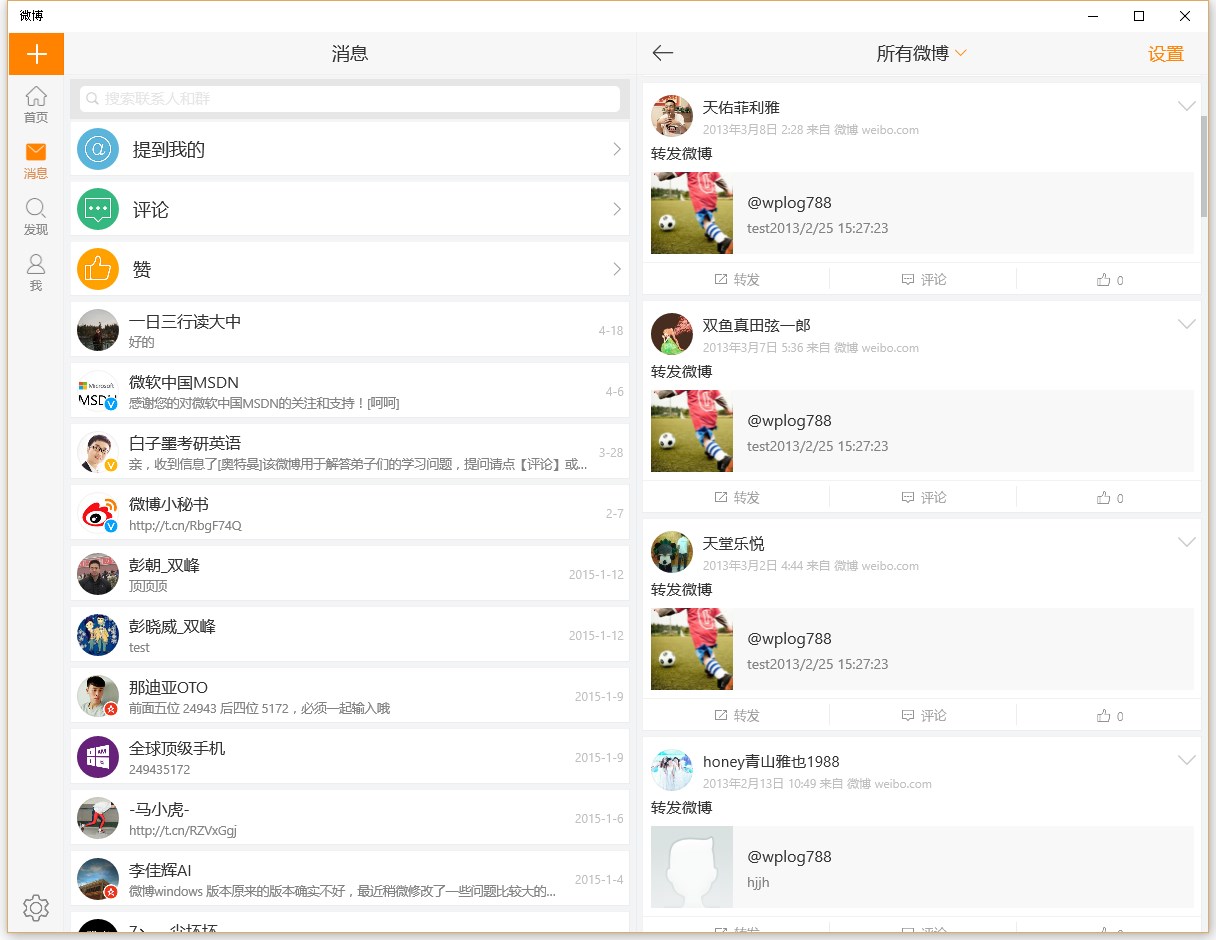Go to 首页 home in sidebar
This screenshot has height=940, width=1216.
tap(36, 105)
